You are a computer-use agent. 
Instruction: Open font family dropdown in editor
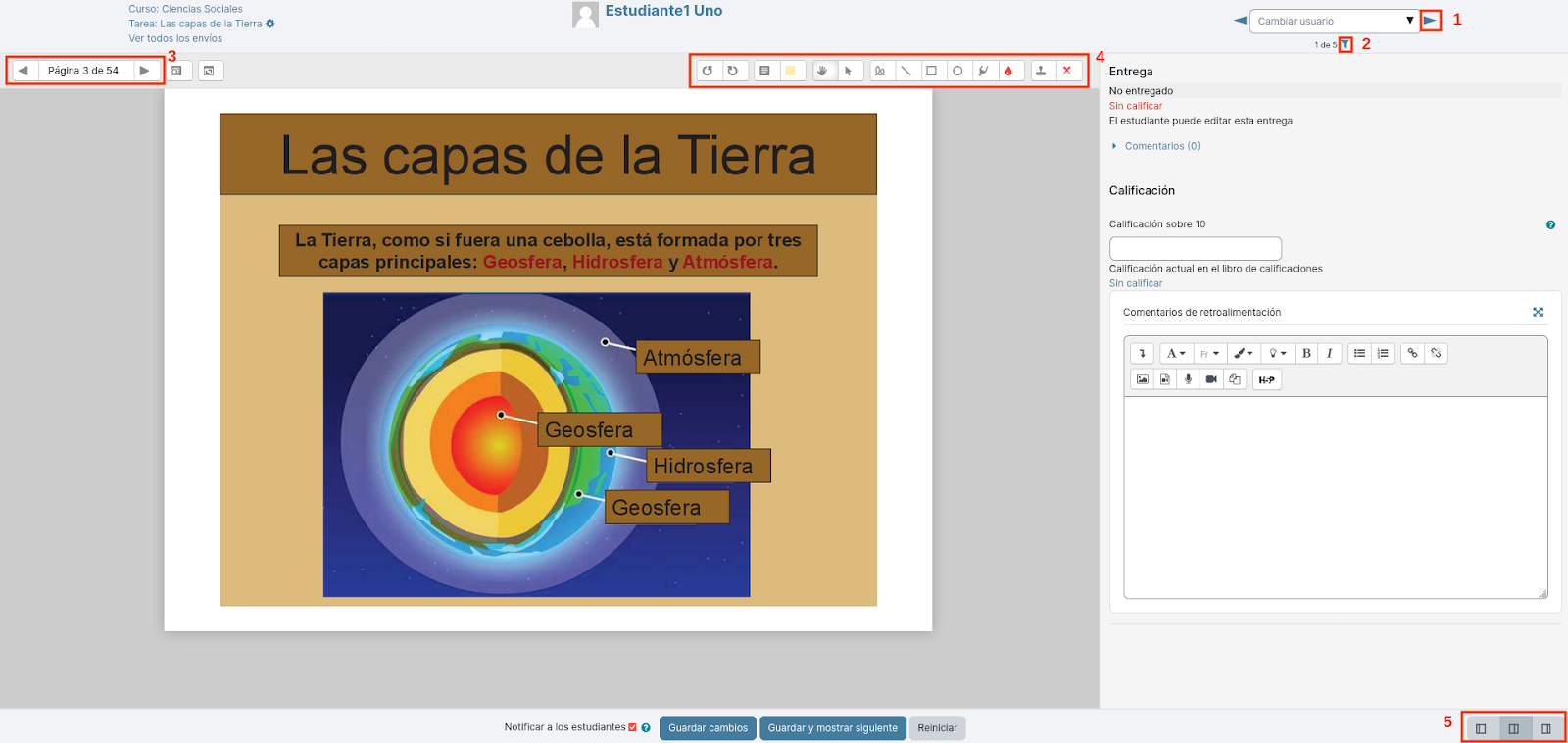click(x=1210, y=353)
